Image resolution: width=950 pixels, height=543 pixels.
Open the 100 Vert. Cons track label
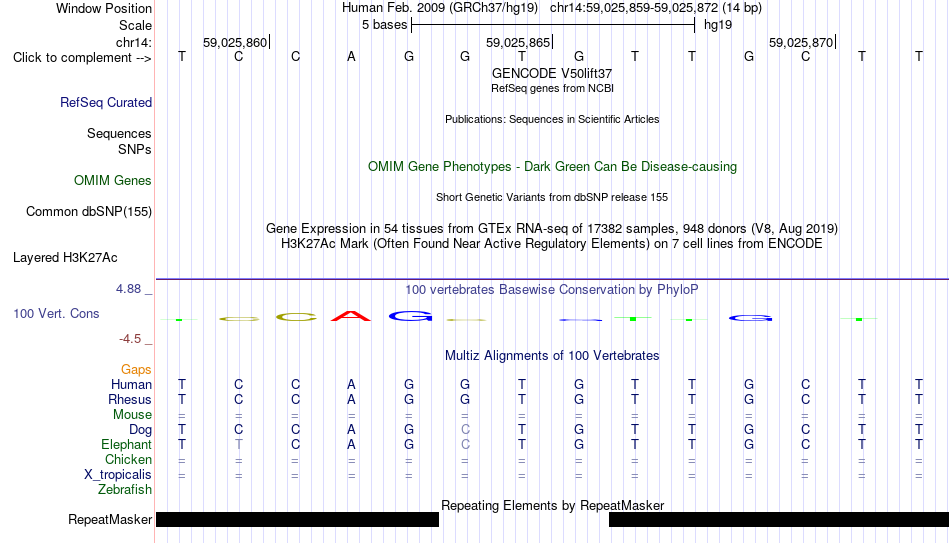coord(56,313)
